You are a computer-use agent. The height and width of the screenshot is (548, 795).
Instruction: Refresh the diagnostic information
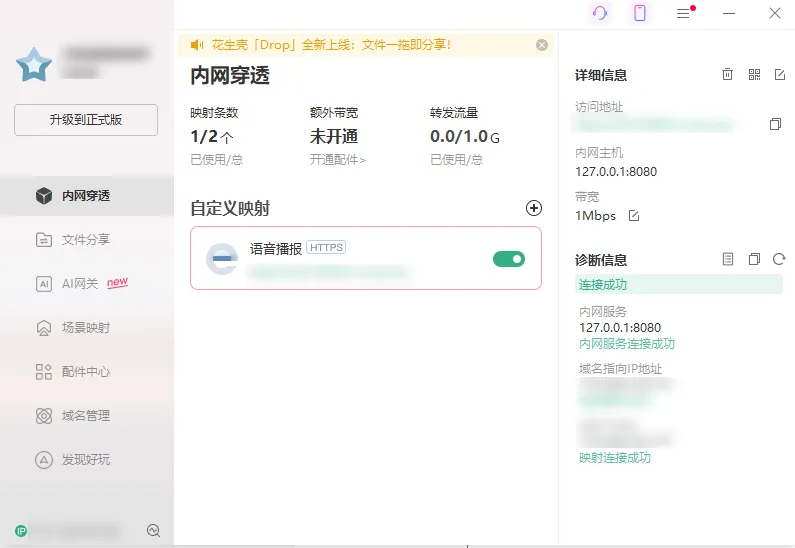pos(779,260)
